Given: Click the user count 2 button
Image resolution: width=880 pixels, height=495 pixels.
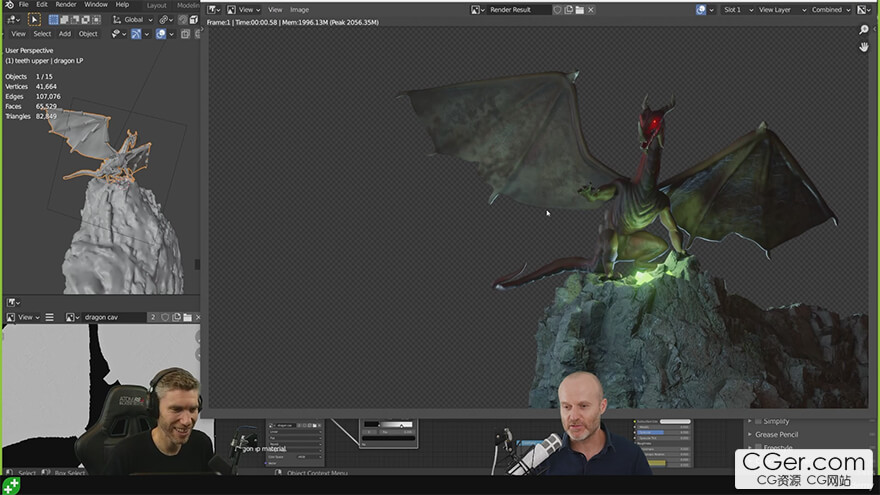Looking at the screenshot, I should pos(153,317).
